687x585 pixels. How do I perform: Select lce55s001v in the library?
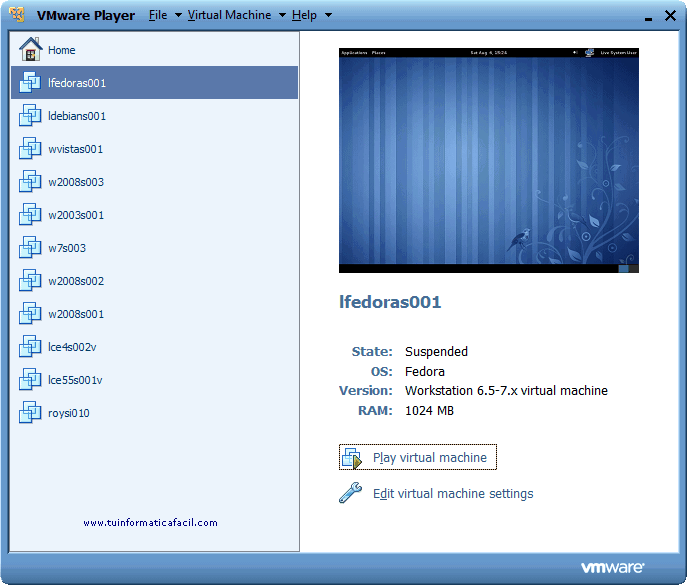(x=154, y=379)
